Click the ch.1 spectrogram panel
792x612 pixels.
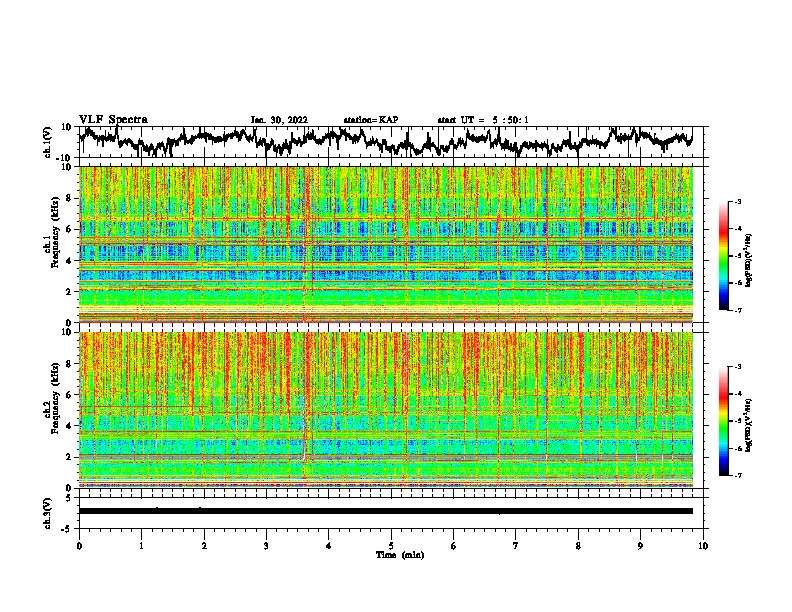(386, 244)
